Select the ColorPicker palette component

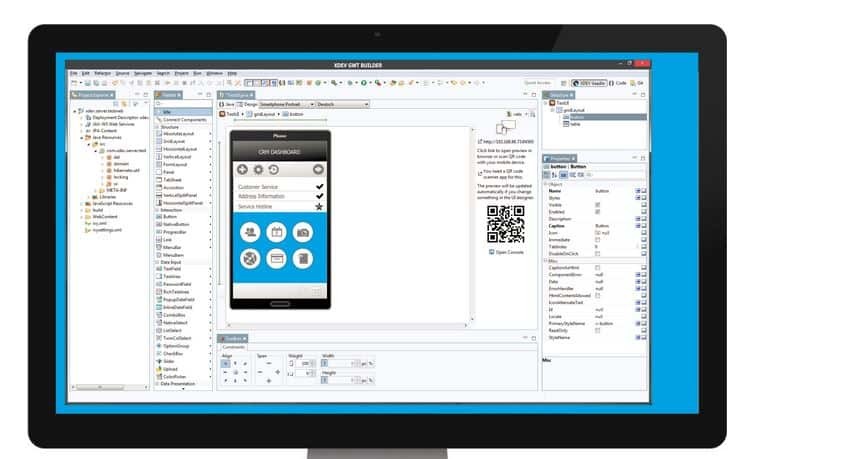click(178, 376)
